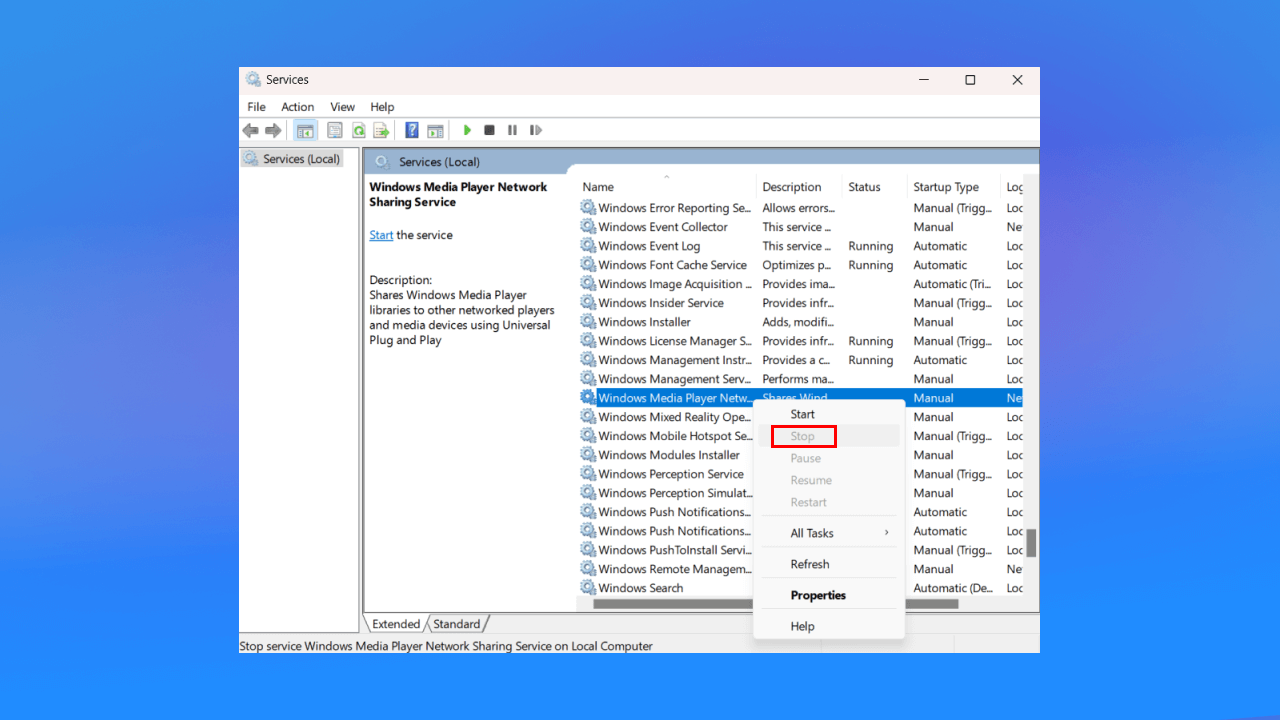The height and width of the screenshot is (720, 1280).
Task: Open the Help menu in menu bar
Action: (382, 107)
